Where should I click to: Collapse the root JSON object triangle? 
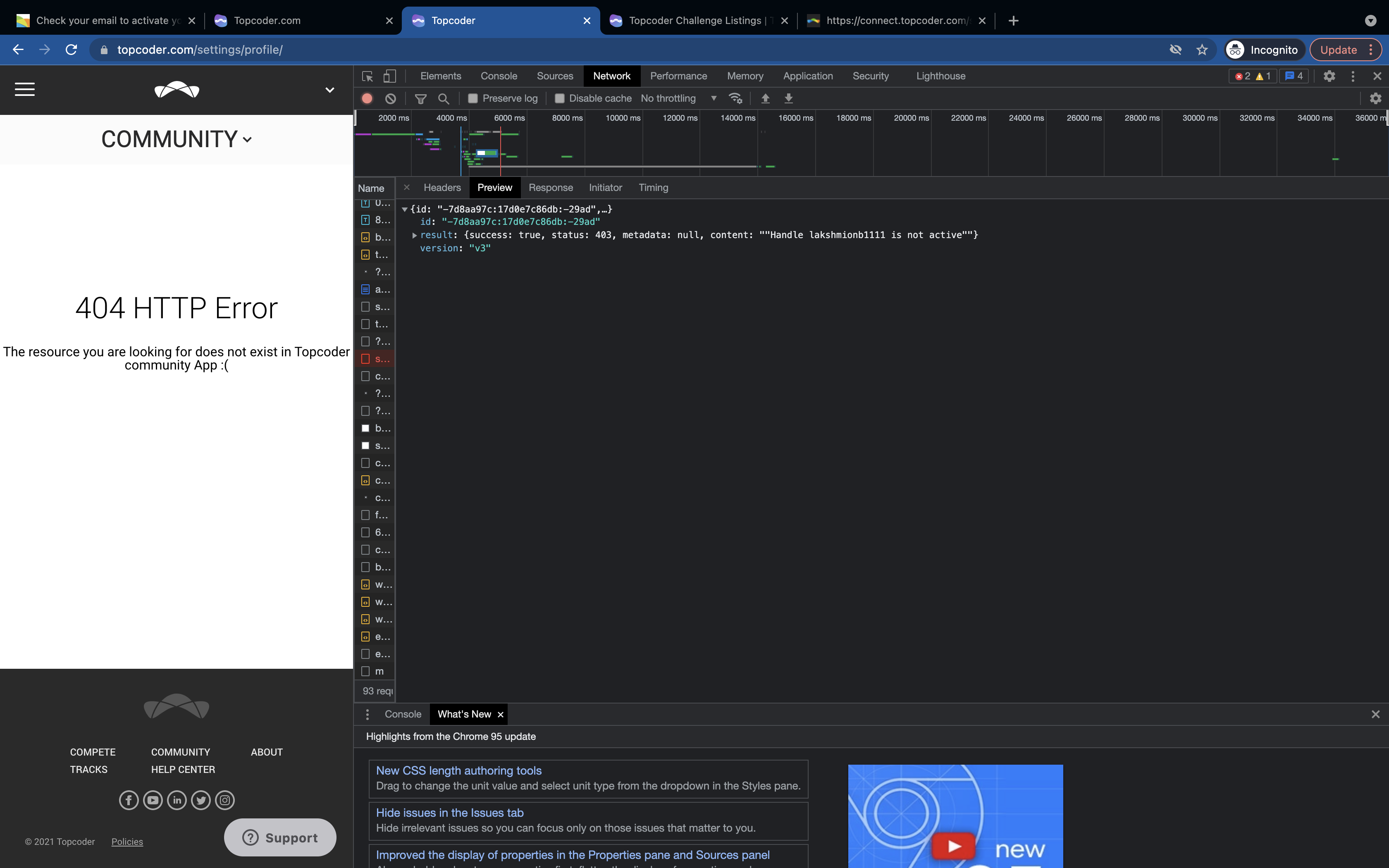405,210
